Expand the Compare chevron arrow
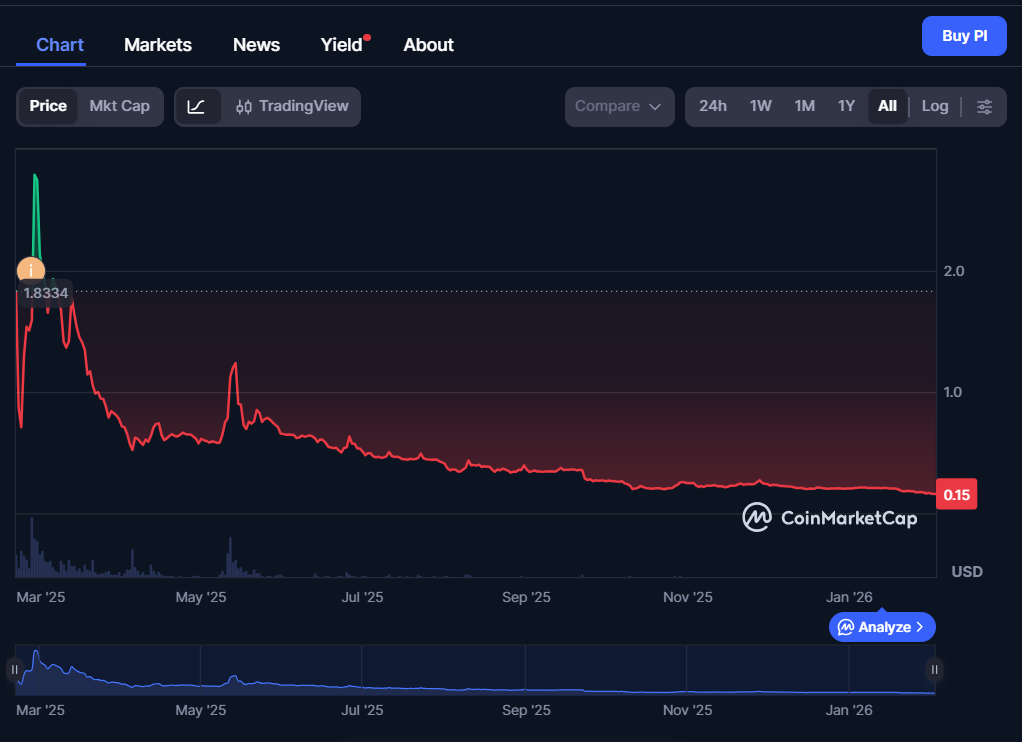1022x742 pixels. [655, 106]
